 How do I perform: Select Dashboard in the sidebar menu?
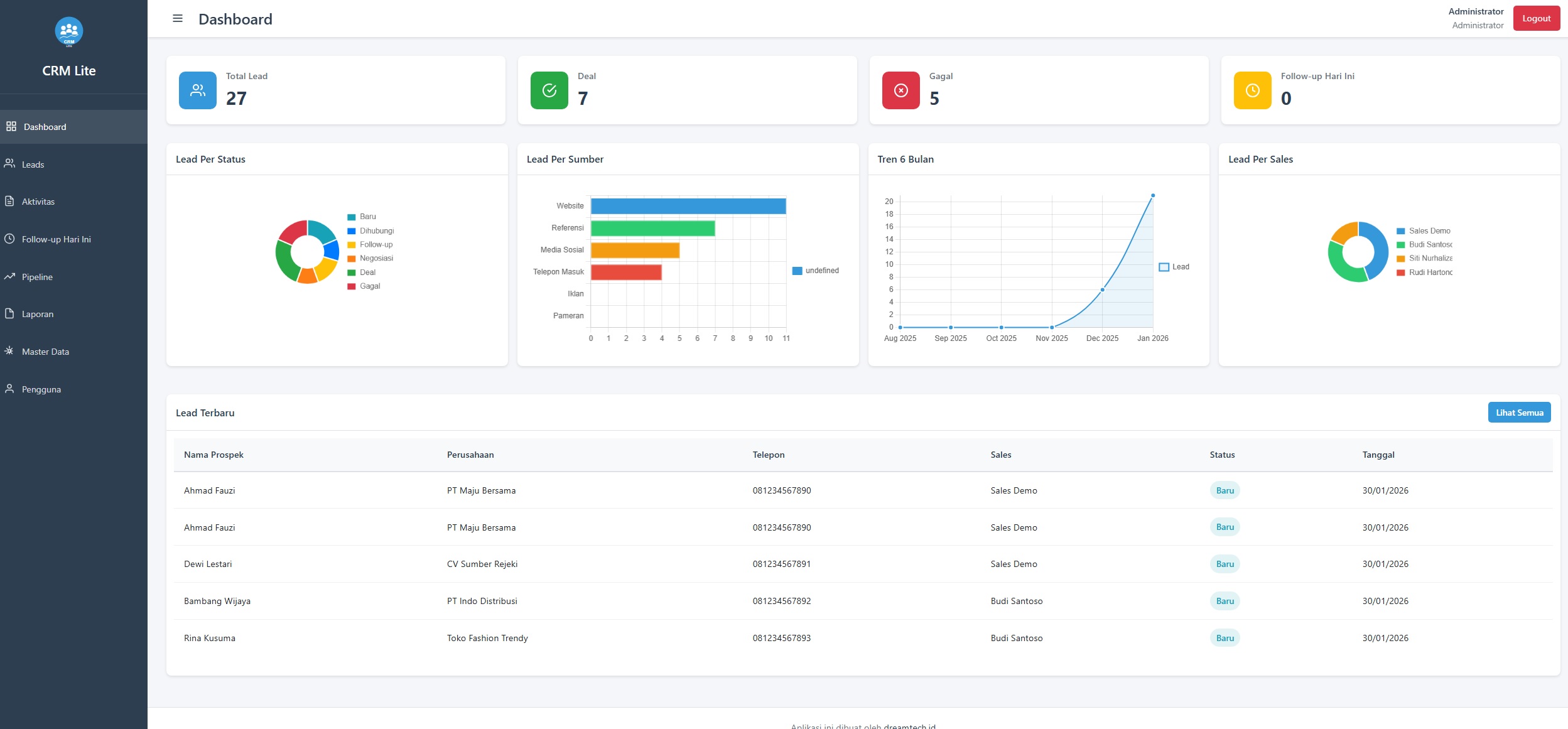[45, 126]
